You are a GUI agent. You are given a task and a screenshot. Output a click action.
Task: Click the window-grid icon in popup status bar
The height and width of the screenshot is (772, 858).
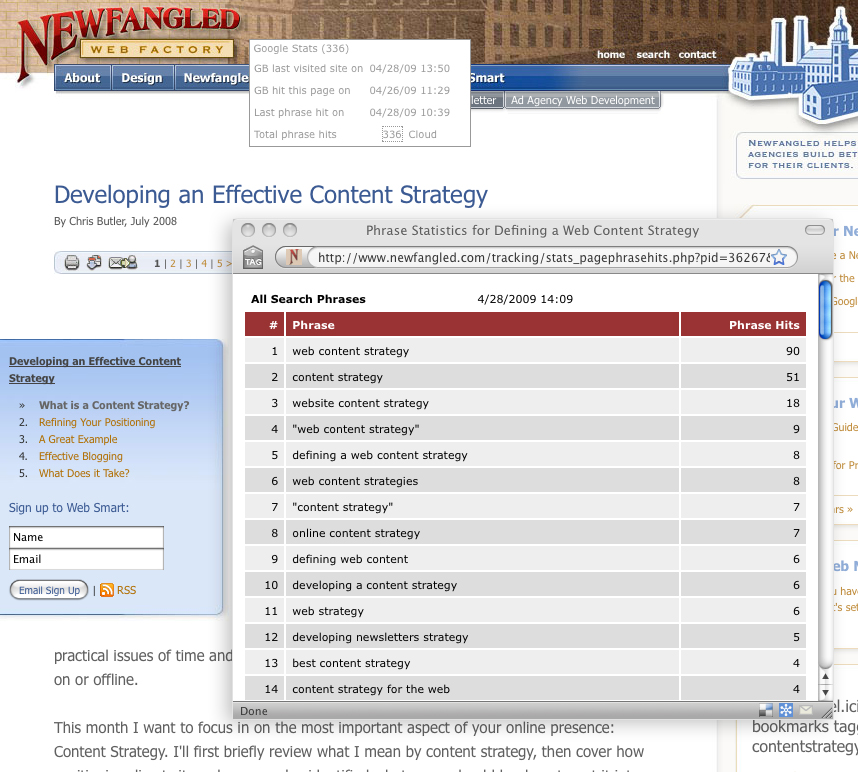pos(766,710)
